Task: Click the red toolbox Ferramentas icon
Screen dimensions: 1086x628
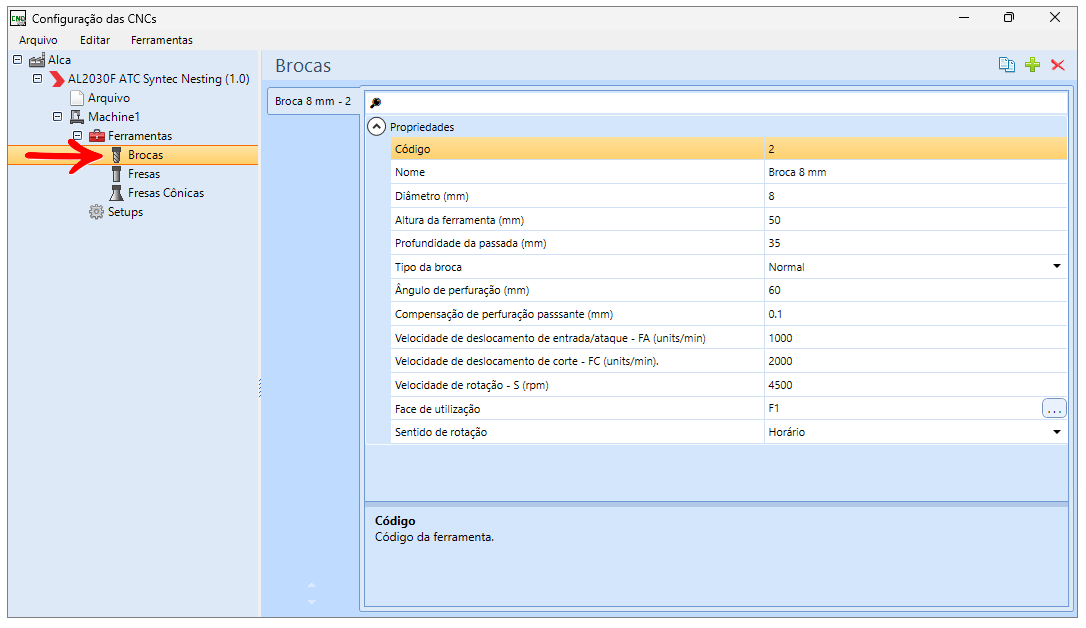Action: 97,136
